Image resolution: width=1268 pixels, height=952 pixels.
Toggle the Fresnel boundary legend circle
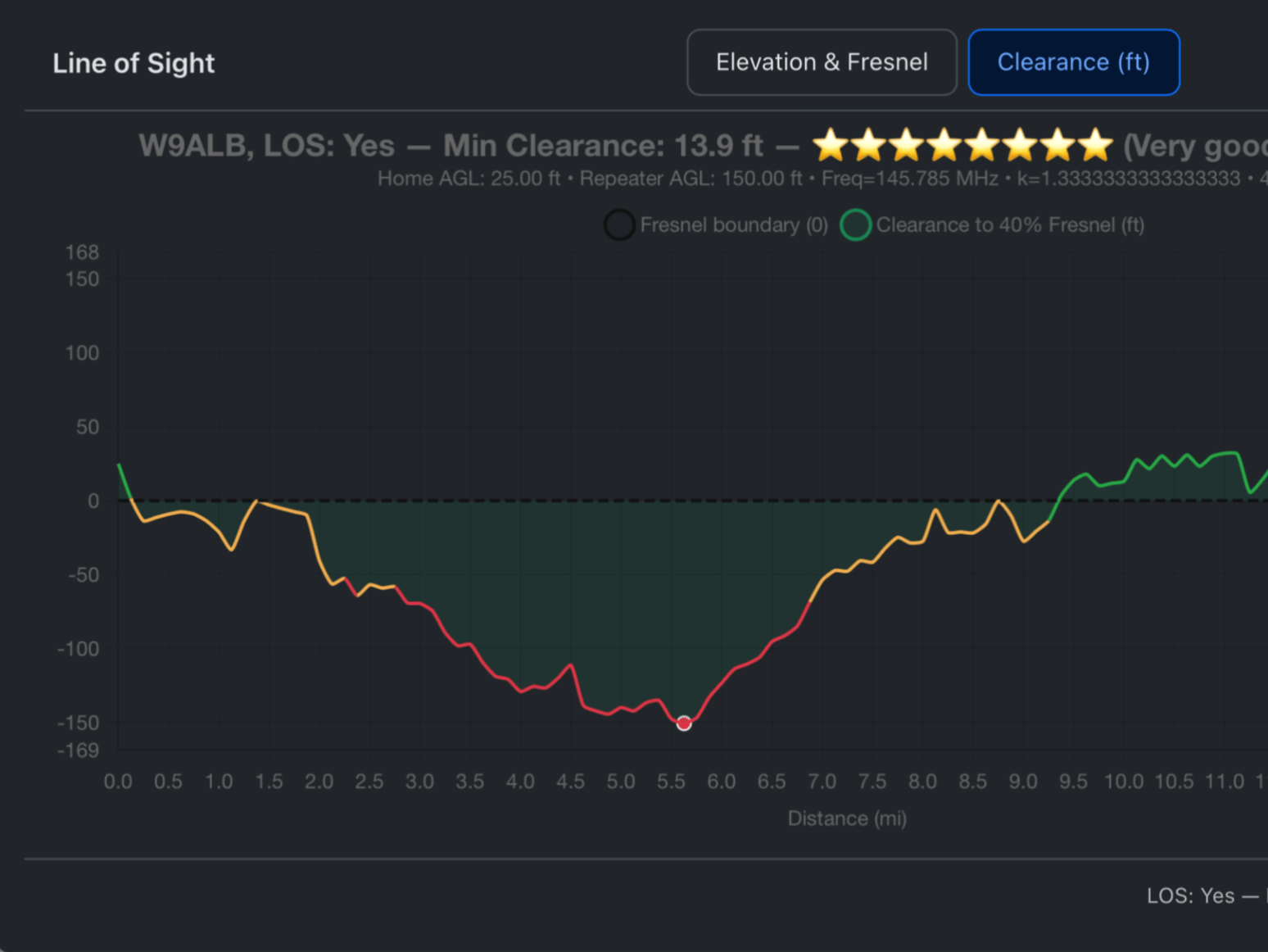point(619,224)
